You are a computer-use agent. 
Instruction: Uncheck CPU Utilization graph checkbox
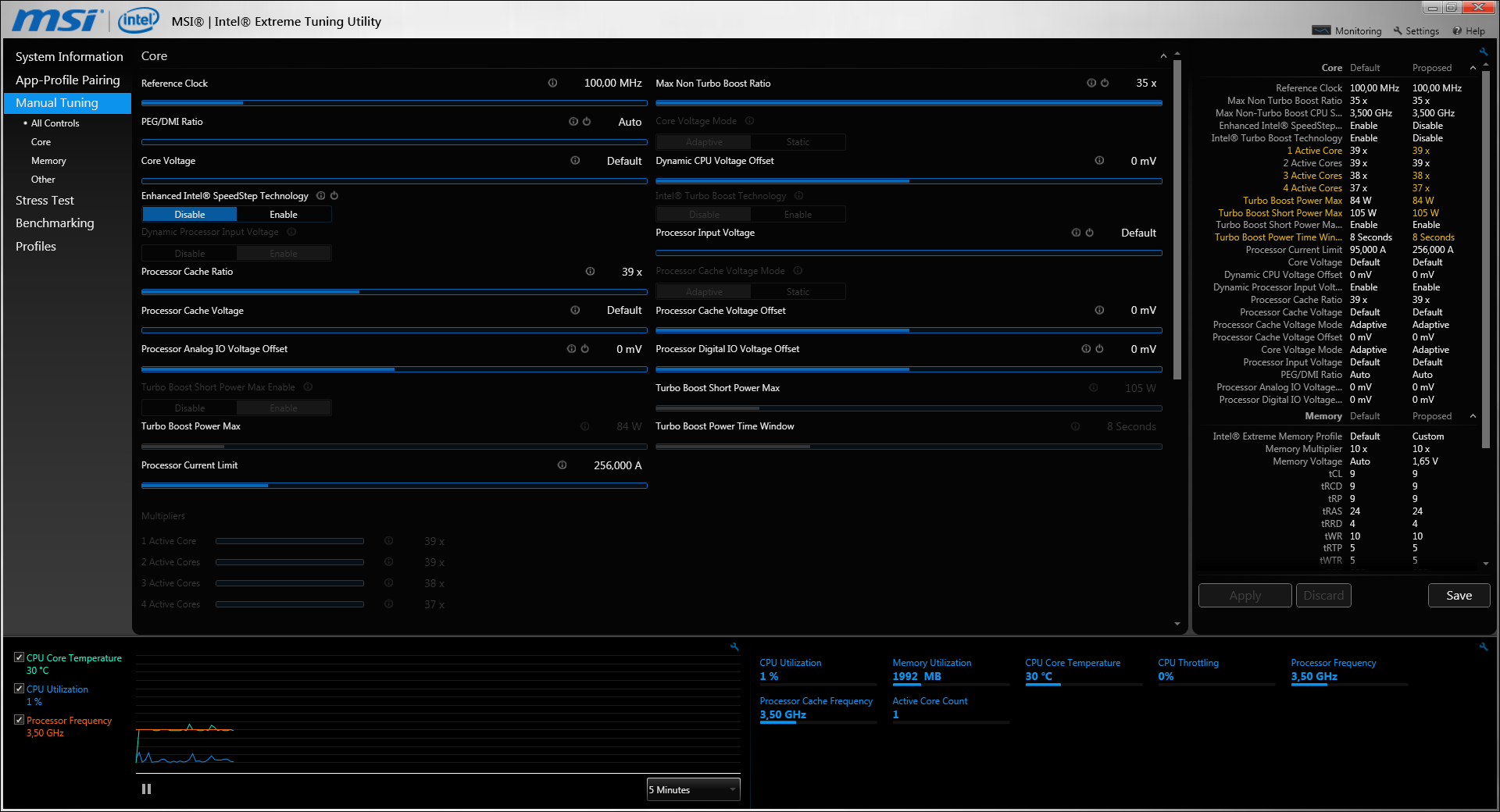point(19,689)
